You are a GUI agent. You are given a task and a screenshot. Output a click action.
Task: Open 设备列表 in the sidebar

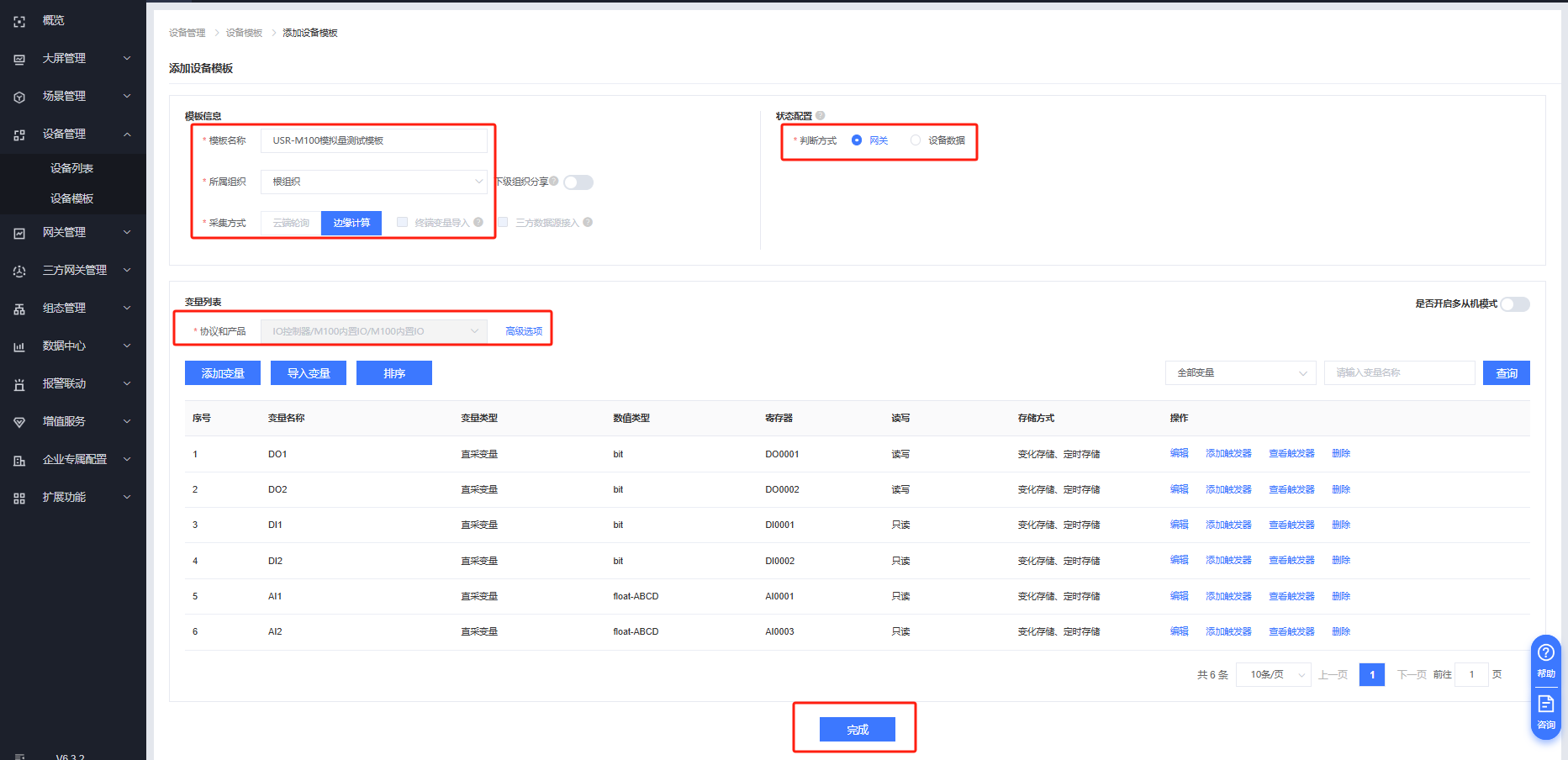[x=71, y=168]
